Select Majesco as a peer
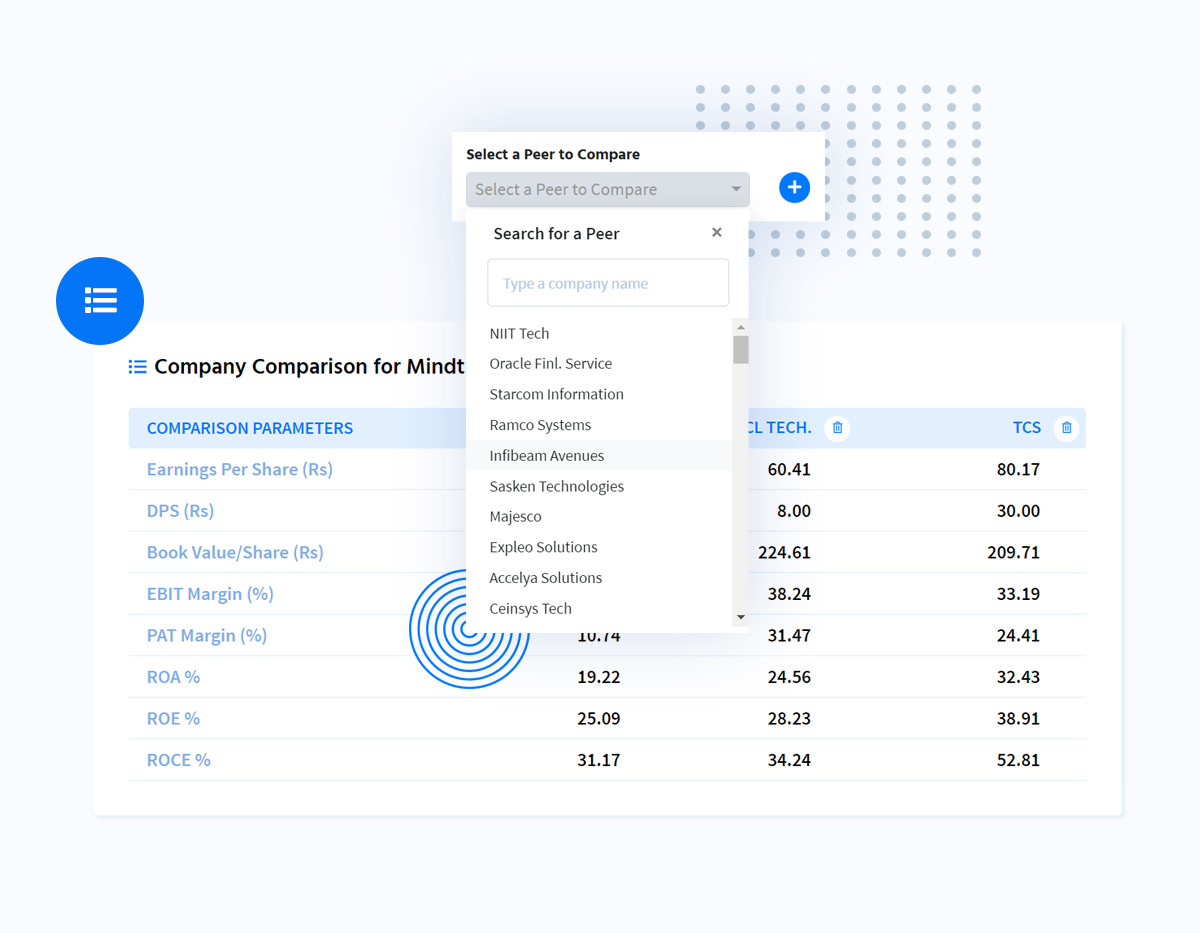 click(515, 517)
